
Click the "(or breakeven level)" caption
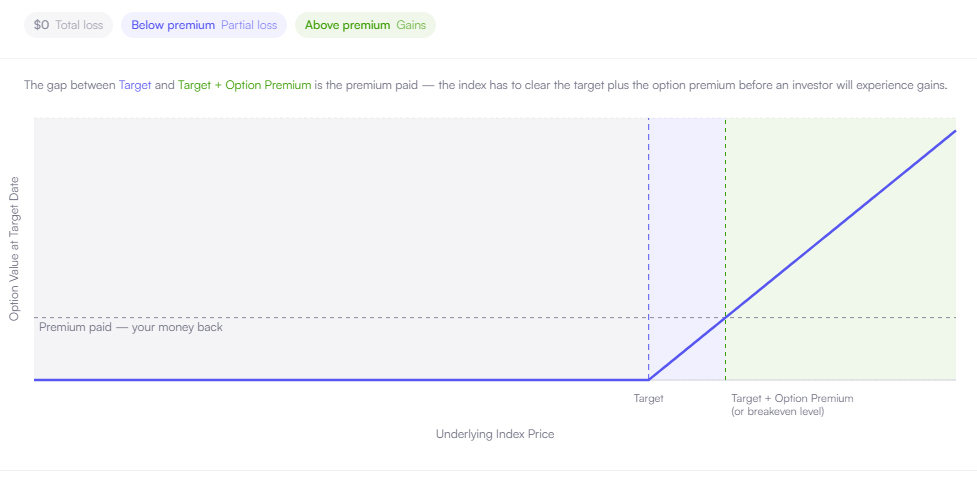pos(778,412)
